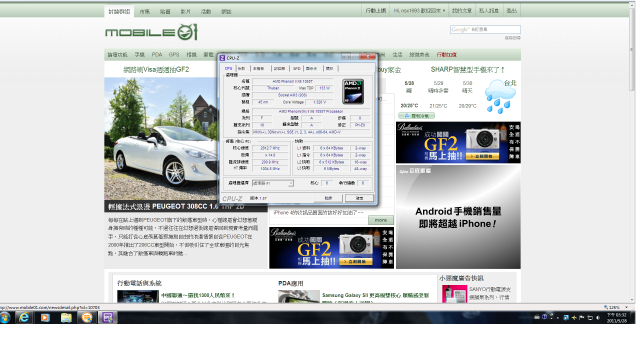Image resolution: width=640 pixels, height=360 pixels.
Task: Open the Action Center flag tray icon
Action: [x=582, y=318]
